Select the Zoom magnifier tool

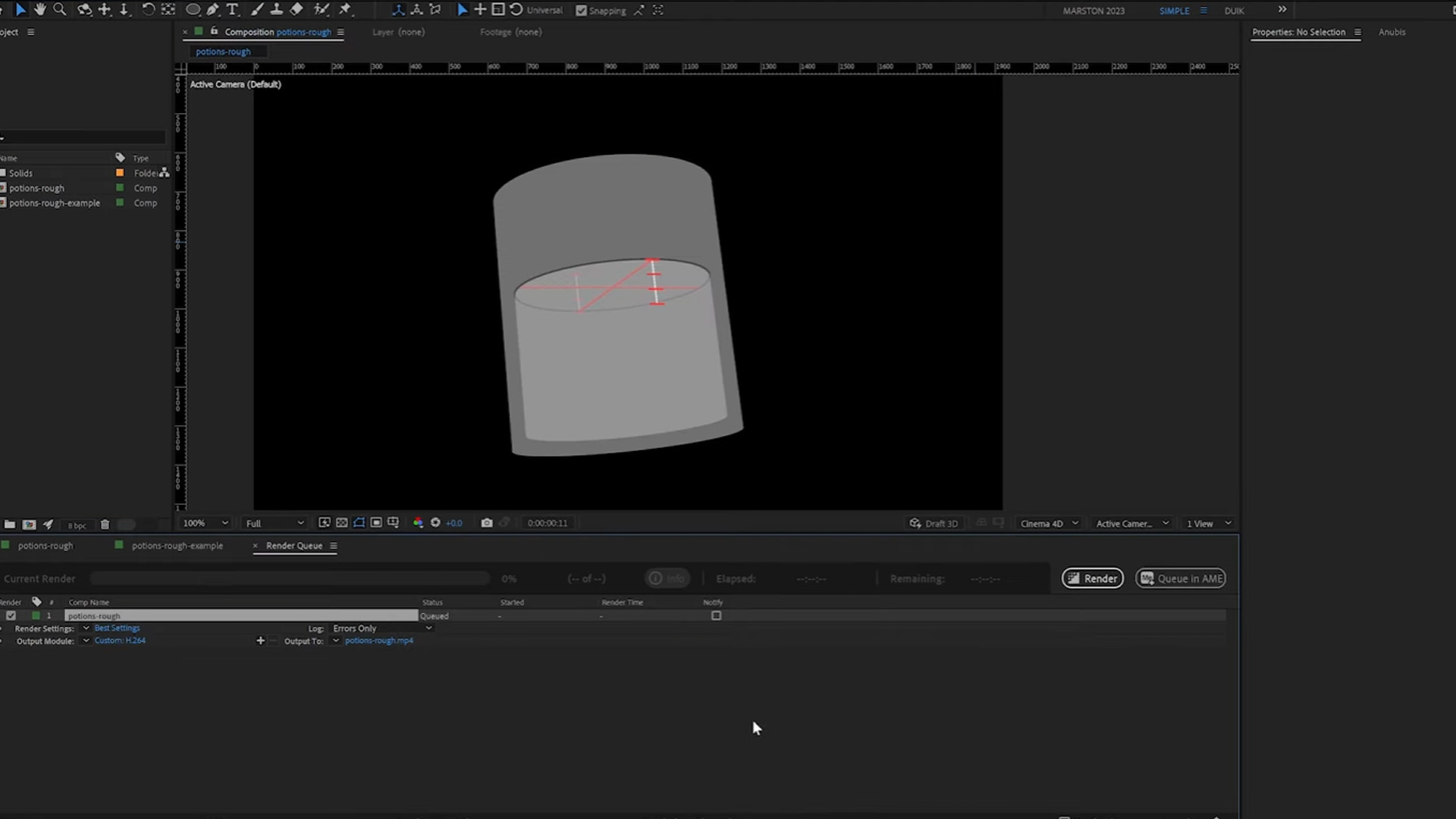pos(59,10)
